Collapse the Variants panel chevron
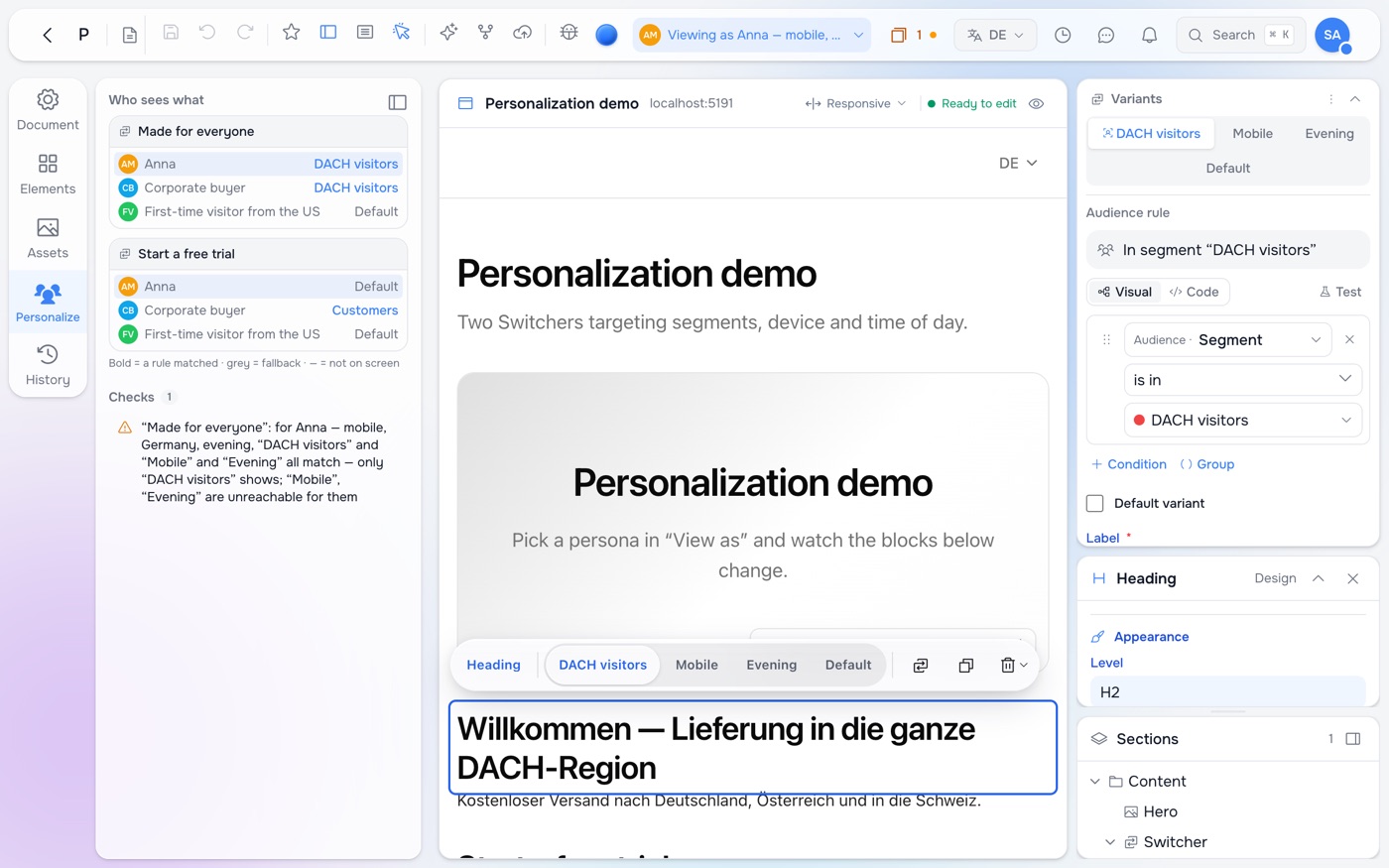The image size is (1389, 868). click(1355, 99)
